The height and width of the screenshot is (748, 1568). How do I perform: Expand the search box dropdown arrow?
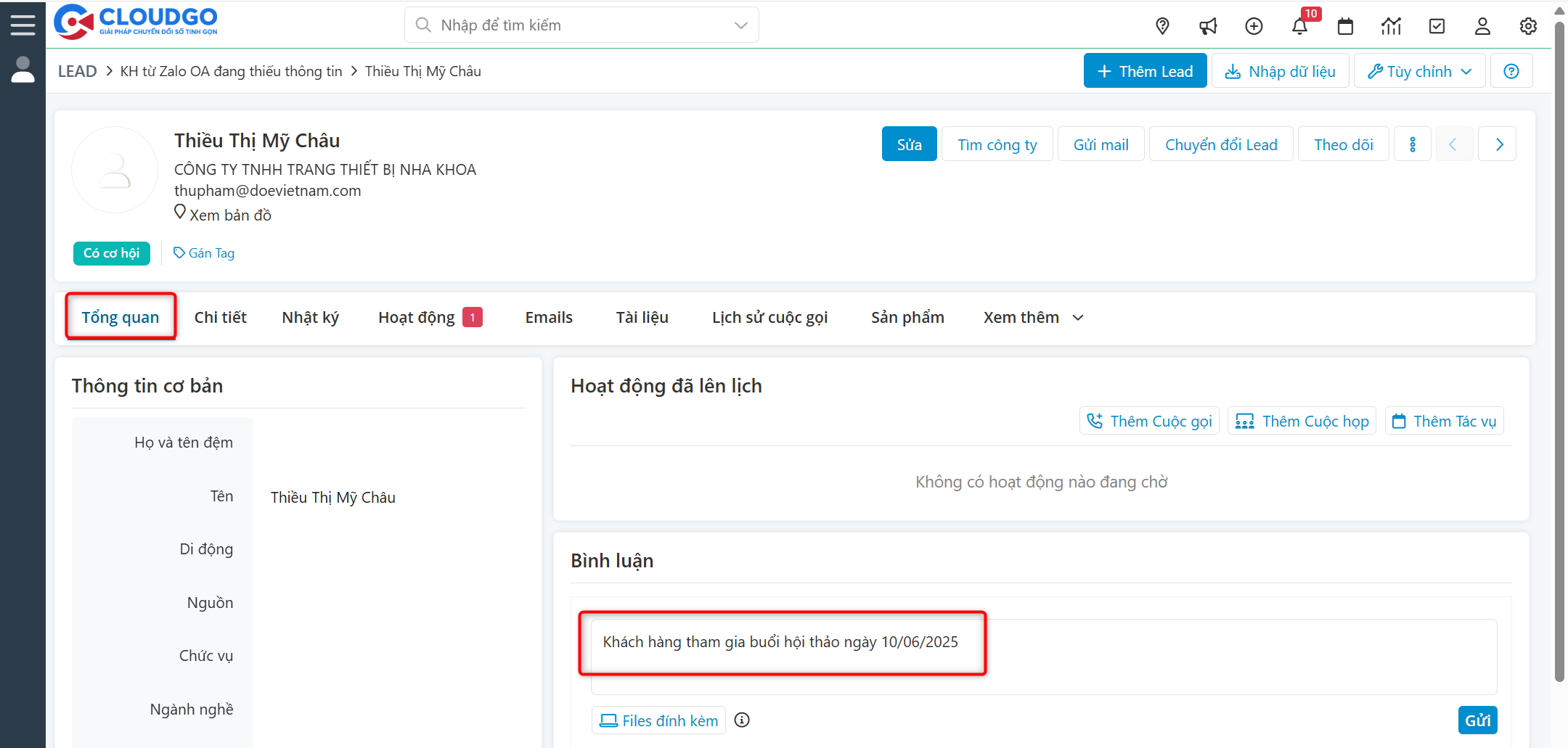click(740, 25)
